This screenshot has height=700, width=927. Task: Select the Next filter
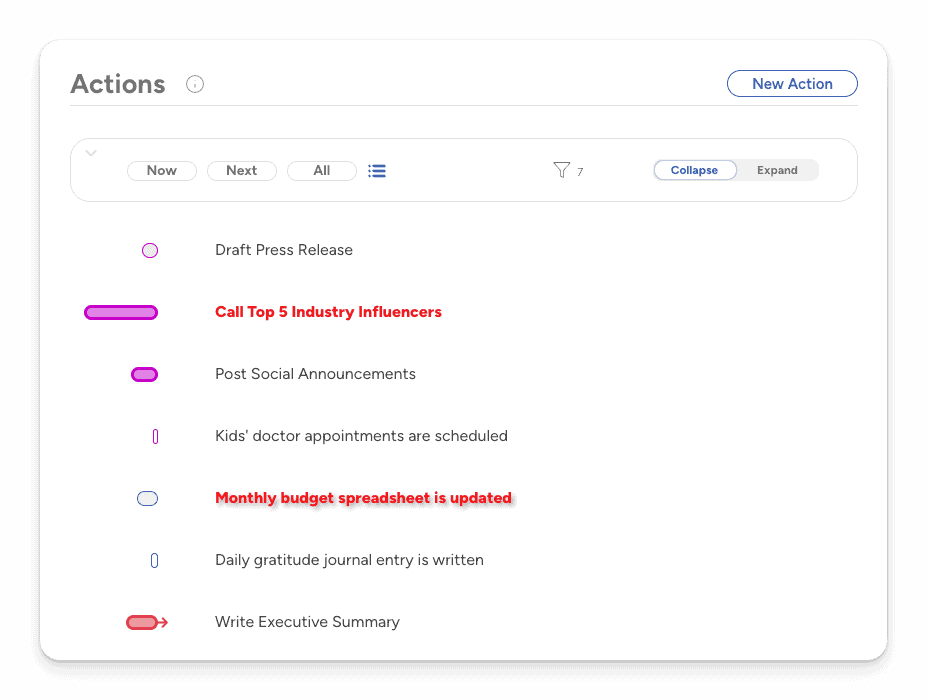pyautogui.click(x=242, y=171)
